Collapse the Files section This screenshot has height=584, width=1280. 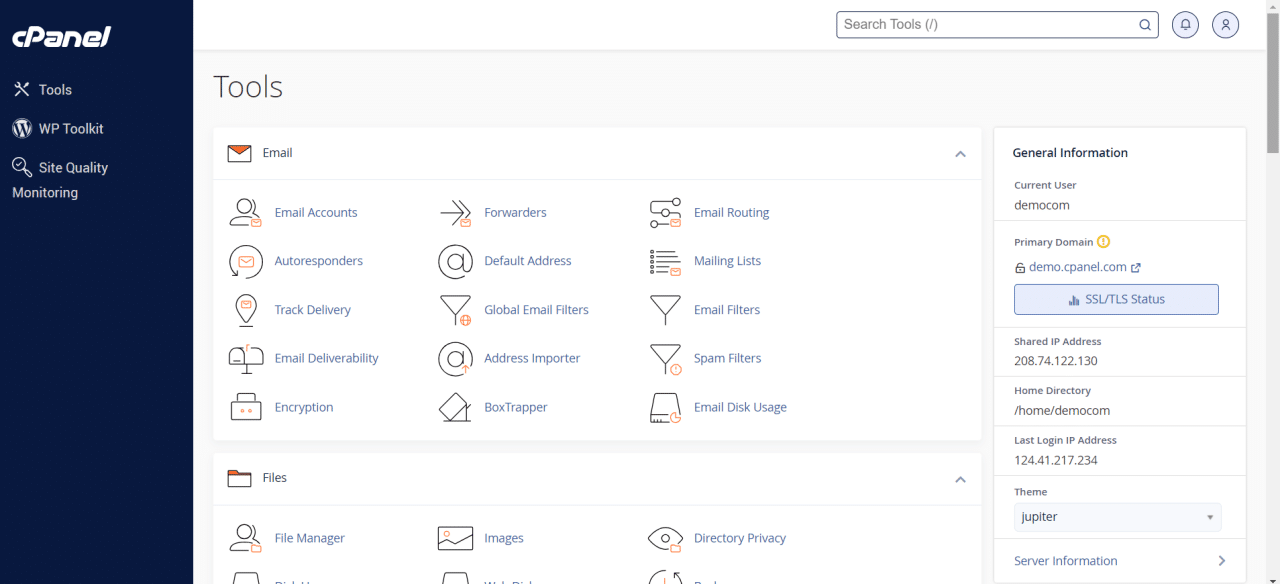click(960, 479)
